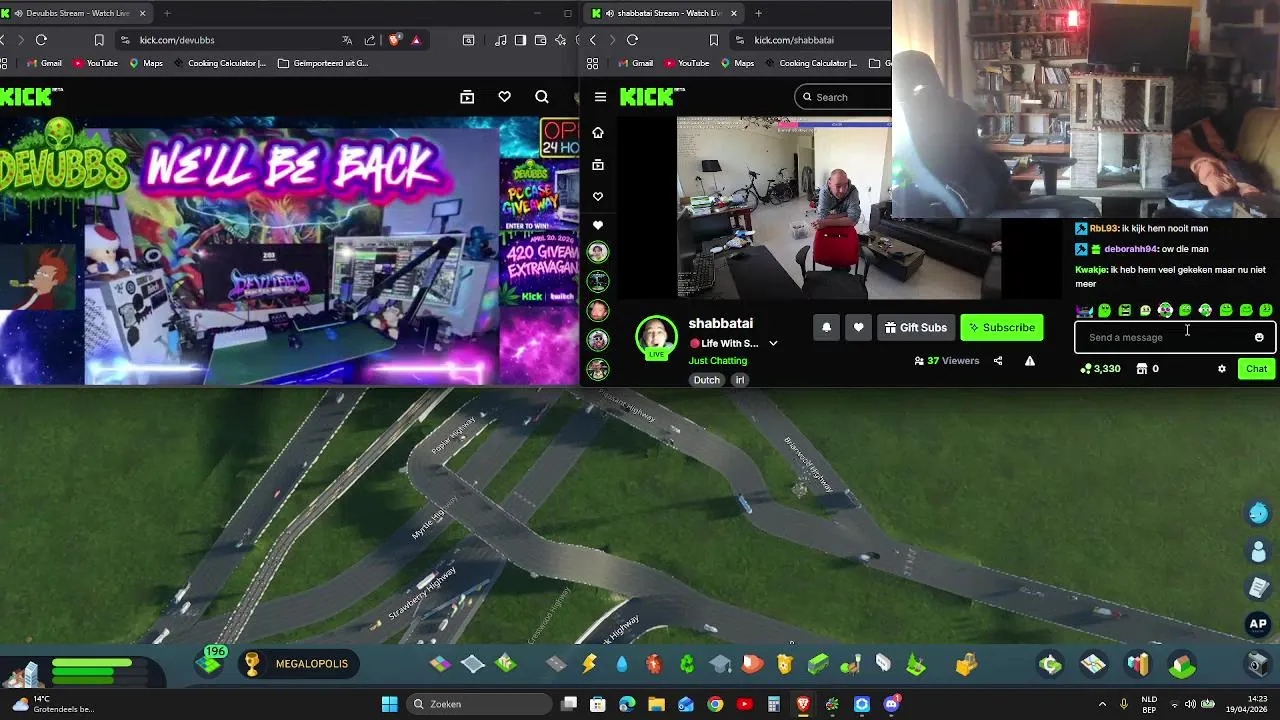Select the Electricity lightning bolt icon in game
This screenshot has width=1280, height=720.
coord(589,664)
